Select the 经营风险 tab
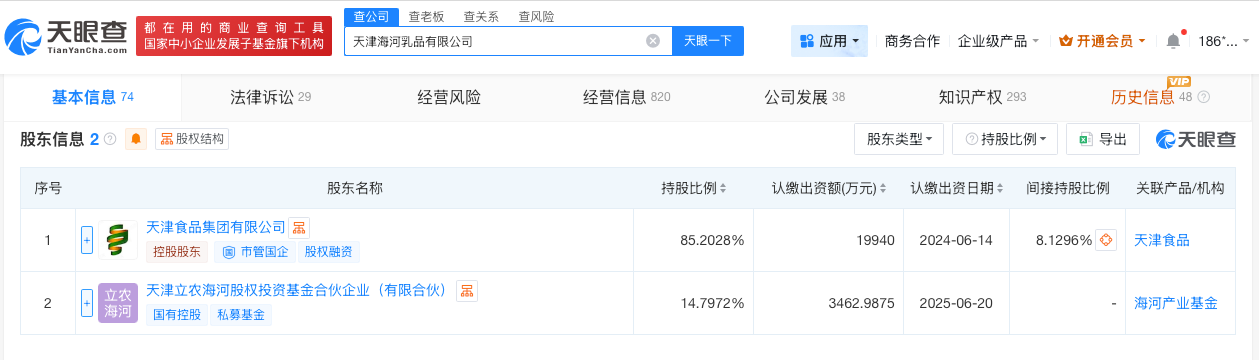 point(449,97)
